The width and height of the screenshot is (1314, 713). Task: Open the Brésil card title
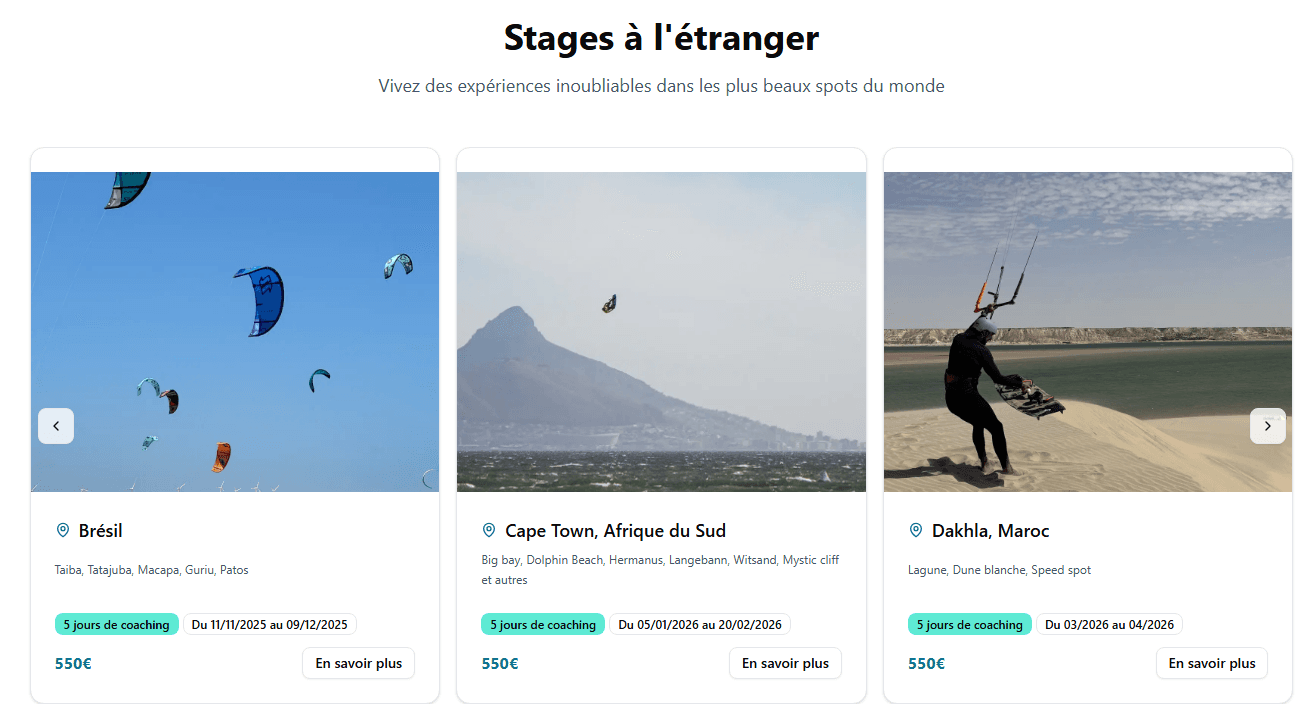[101, 531]
